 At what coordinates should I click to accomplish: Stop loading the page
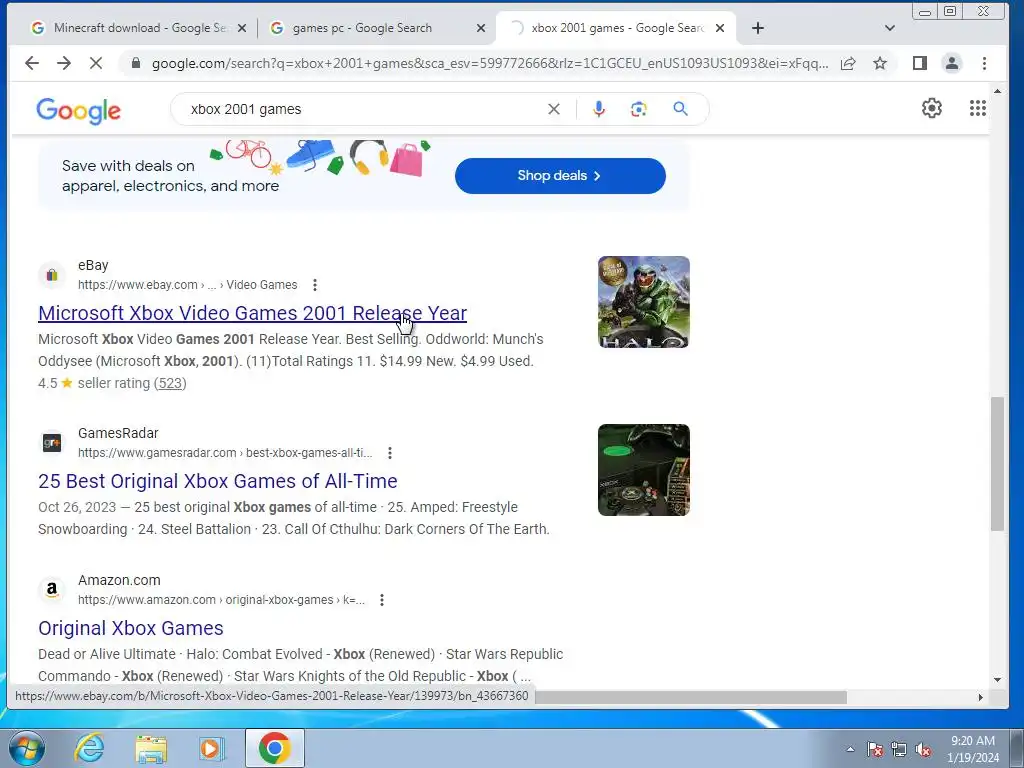coord(95,63)
